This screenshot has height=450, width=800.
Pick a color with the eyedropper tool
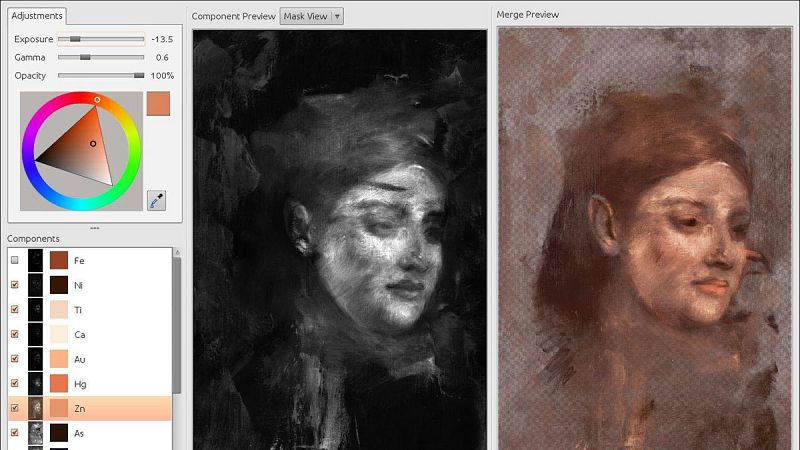156,200
